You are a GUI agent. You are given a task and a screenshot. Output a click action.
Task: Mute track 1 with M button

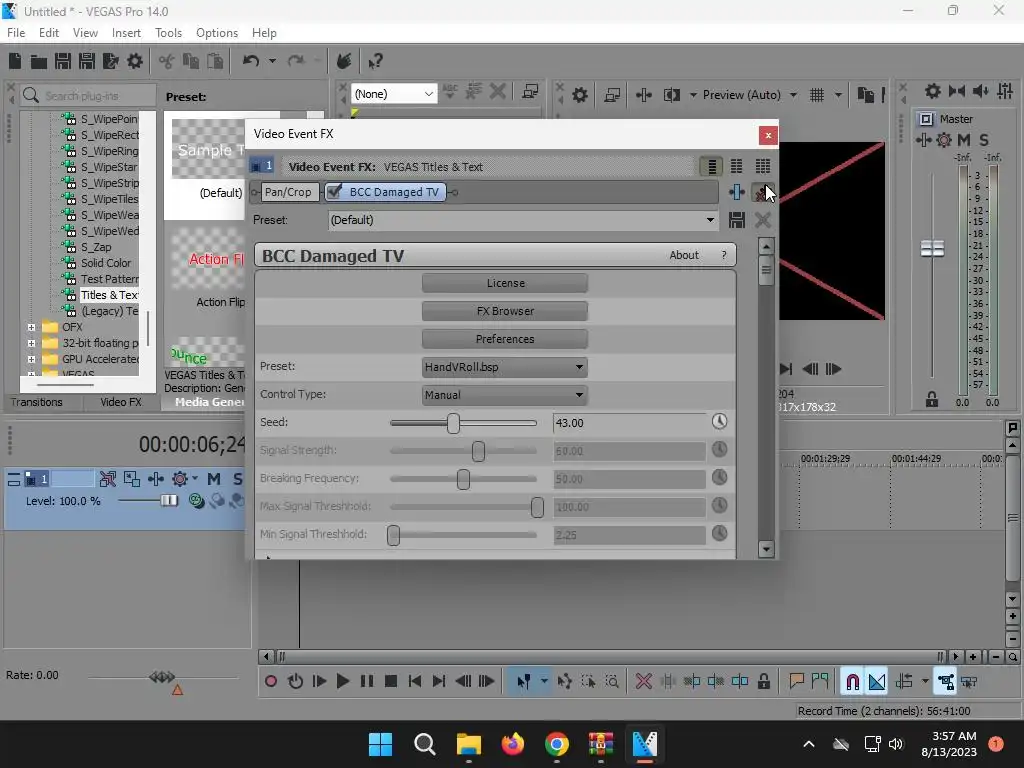(214, 479)
